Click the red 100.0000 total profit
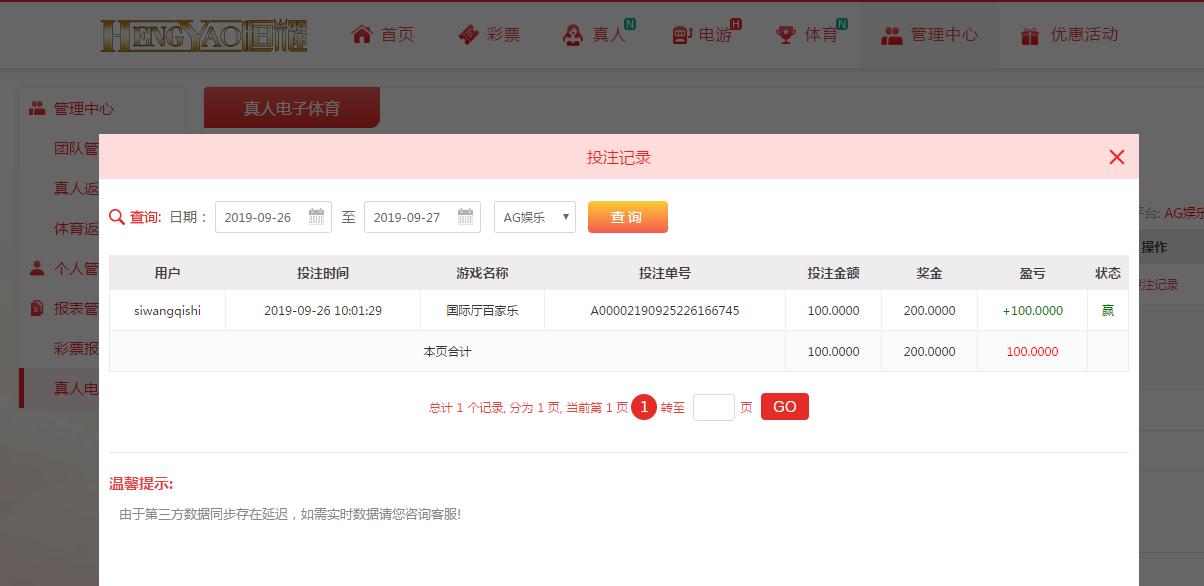Screen dimensions: 1204x586 point(1033,352)
